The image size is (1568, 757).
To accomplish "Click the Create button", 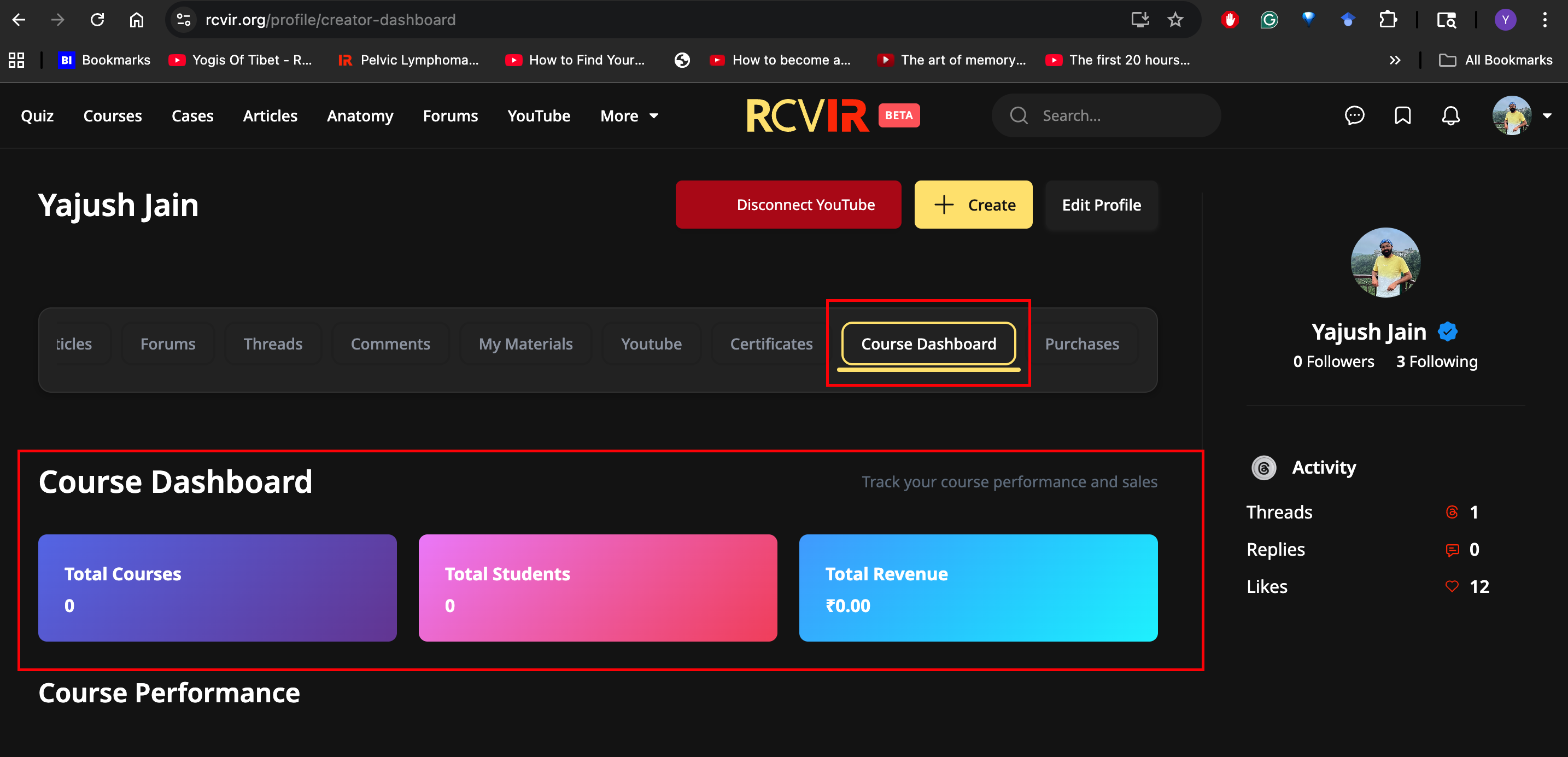I will (973, 205).
